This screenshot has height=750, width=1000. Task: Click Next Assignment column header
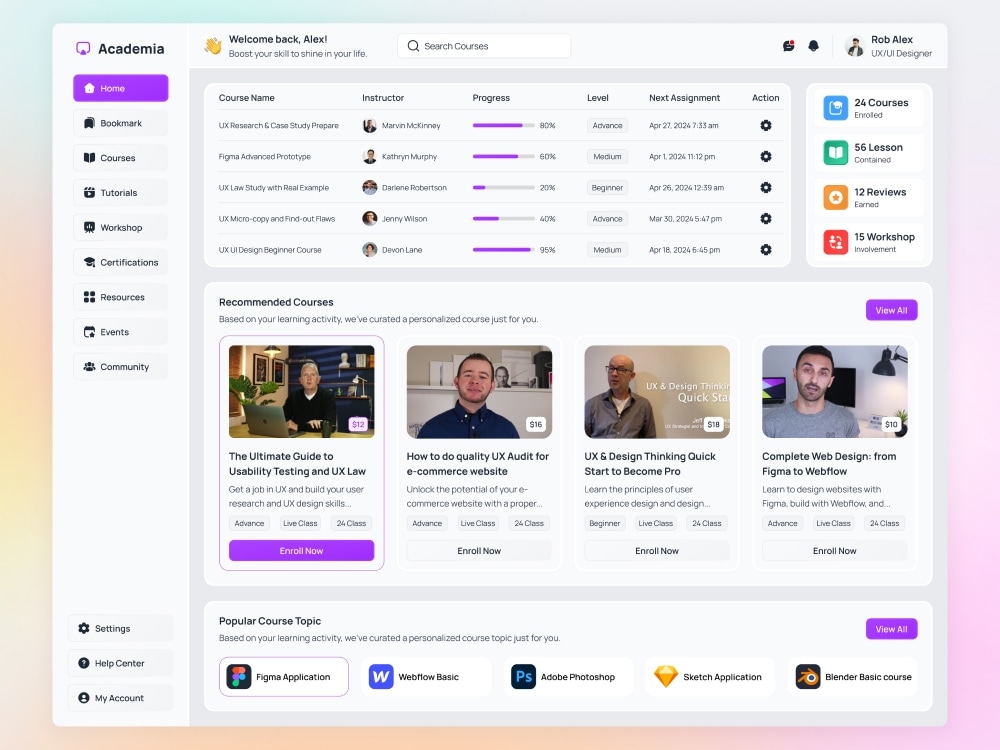coord(684,98)
